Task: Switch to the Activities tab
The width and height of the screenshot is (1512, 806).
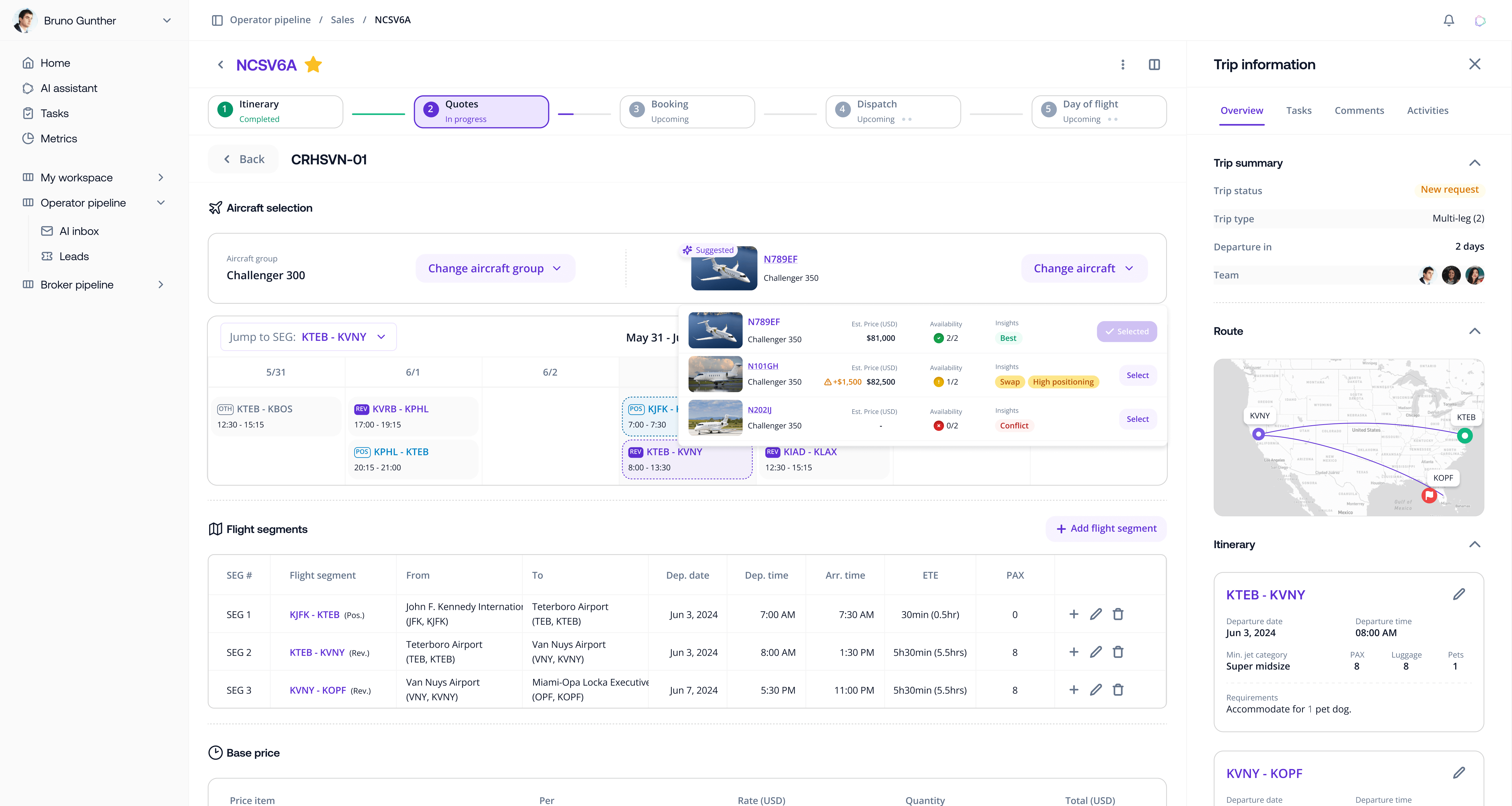Action: tap(1428, 110)
